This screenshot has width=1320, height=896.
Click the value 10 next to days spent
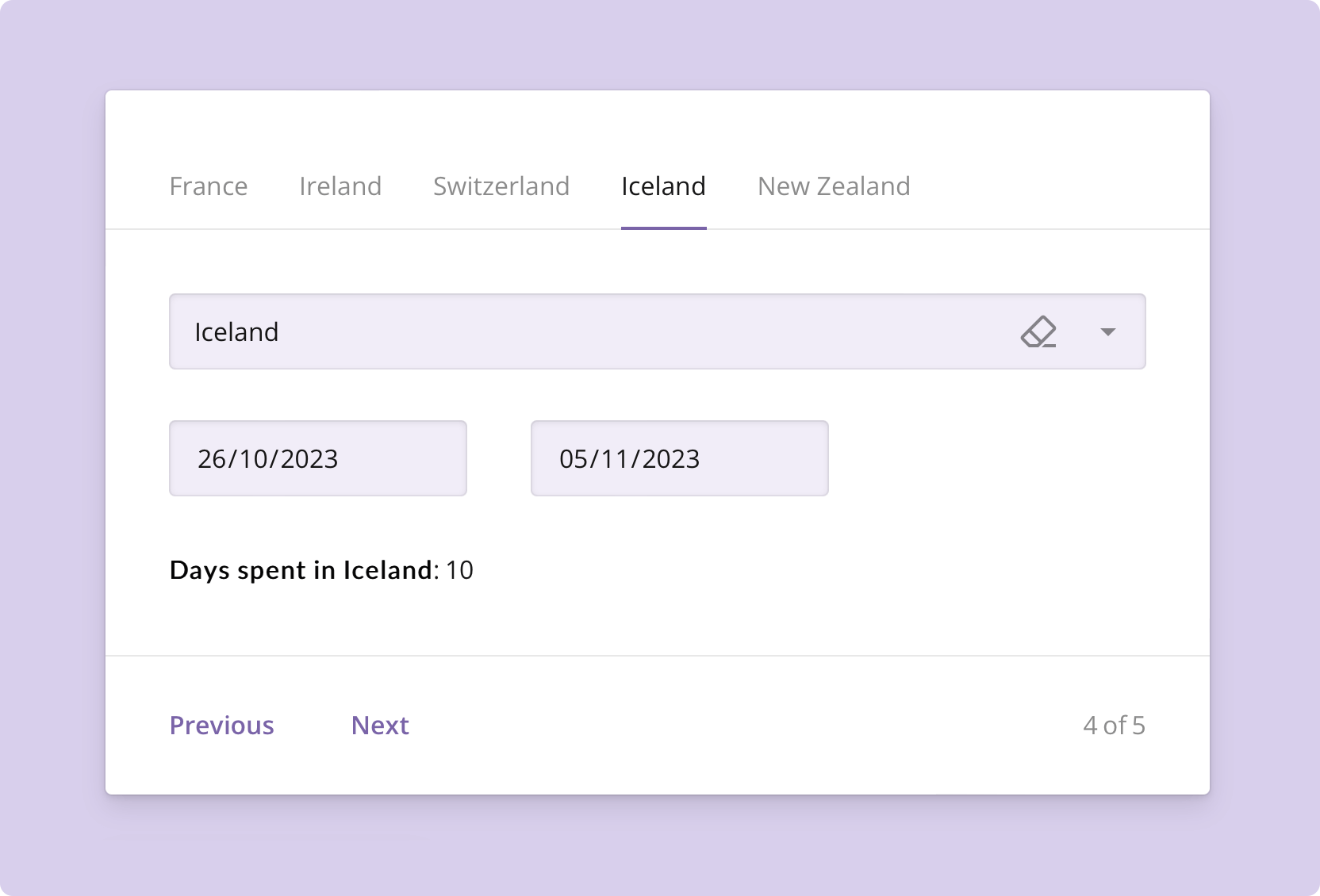pyautogui.click(x=460, y=569)
